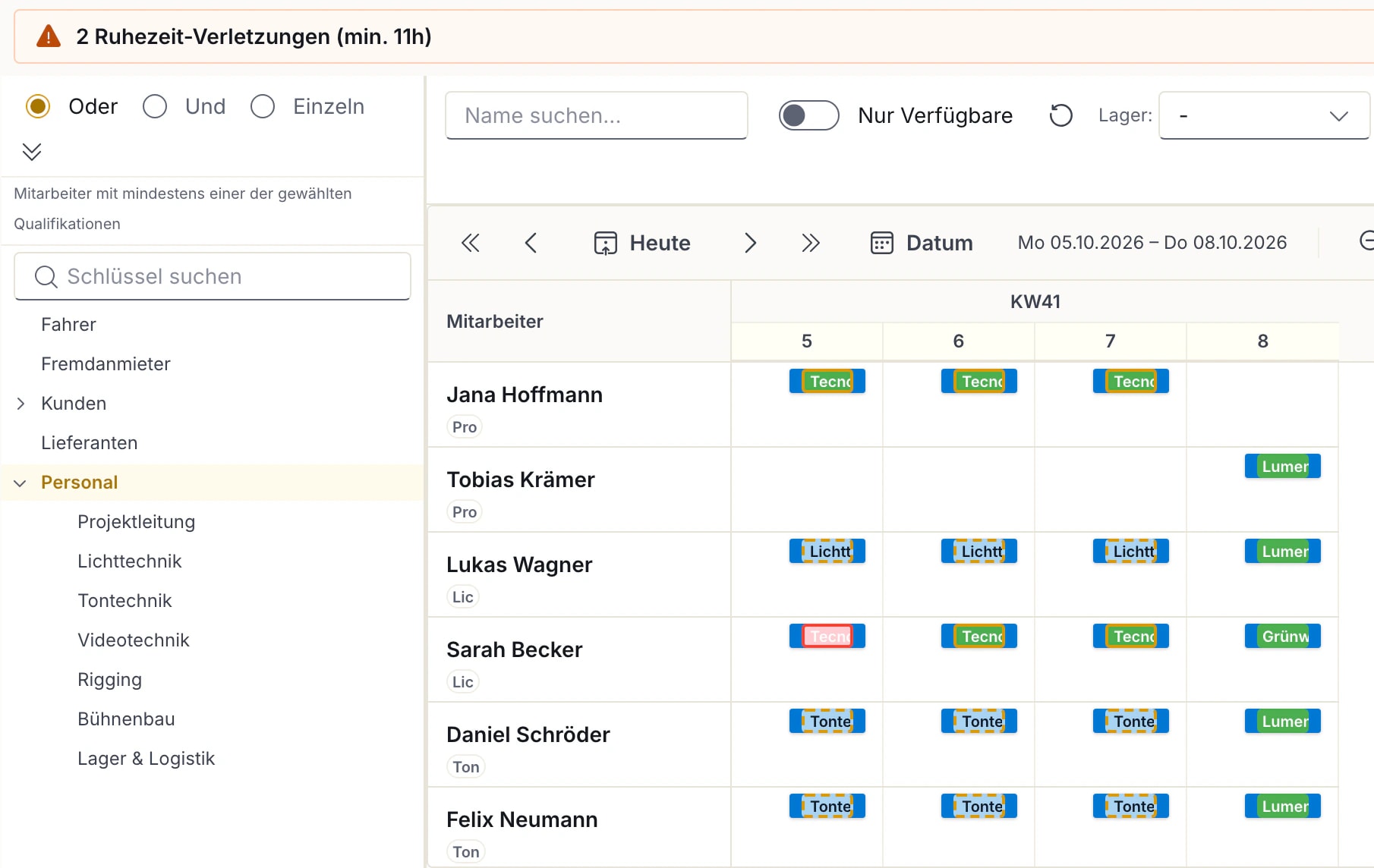Collapse the Personal tree node
Screen dimensions: 1374x868
click(20, 483)
